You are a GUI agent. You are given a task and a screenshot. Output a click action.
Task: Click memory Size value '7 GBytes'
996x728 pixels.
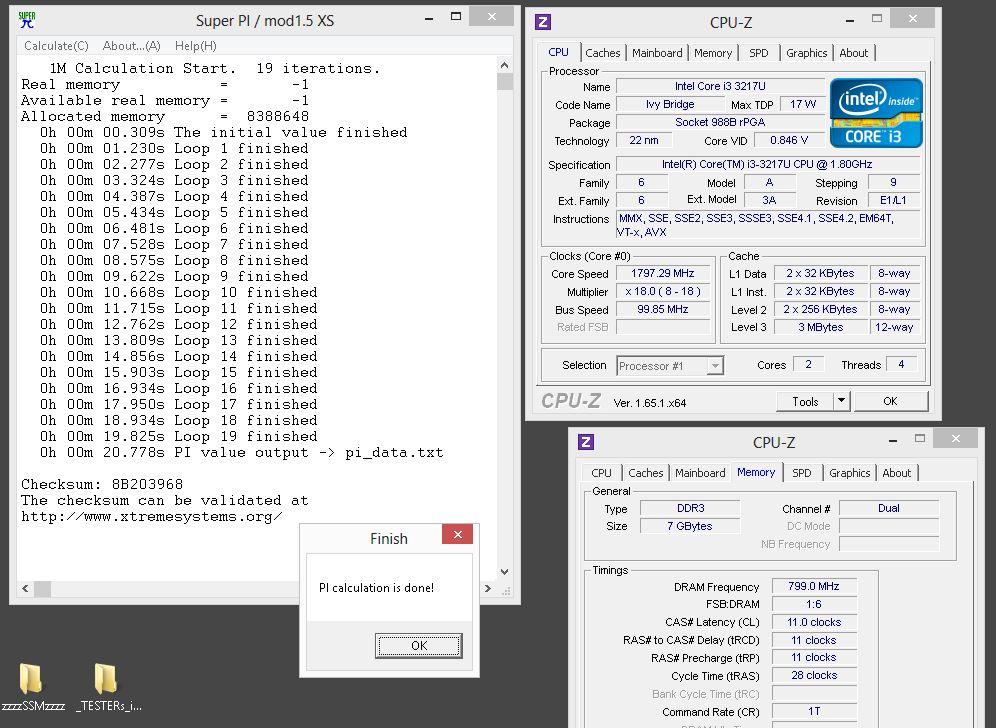(690, 526)
